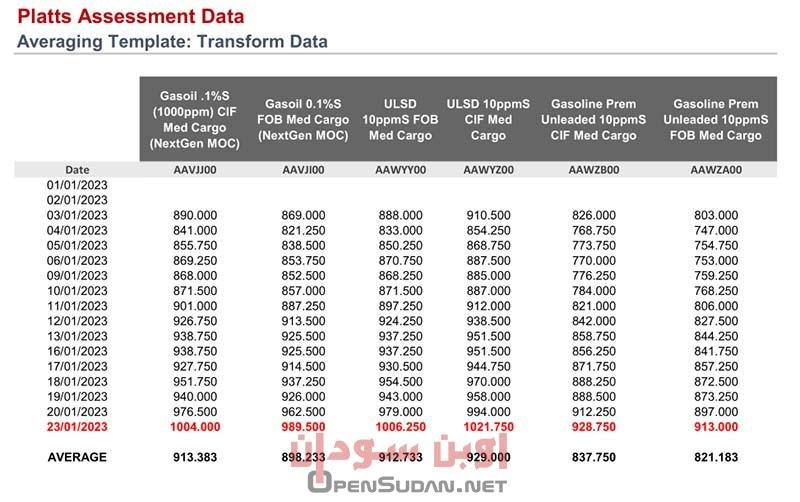Click the AAWZA00 symbol code
The image size is (800, 502).
(x=716, y=170)
